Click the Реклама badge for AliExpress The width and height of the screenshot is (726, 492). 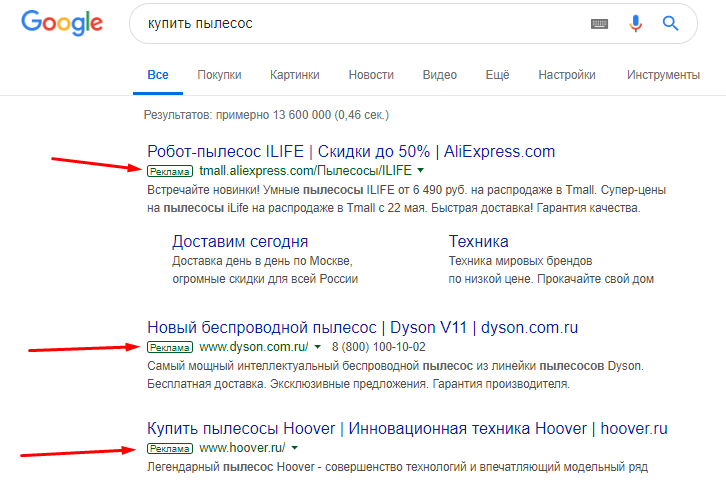[x=171, y=171]
